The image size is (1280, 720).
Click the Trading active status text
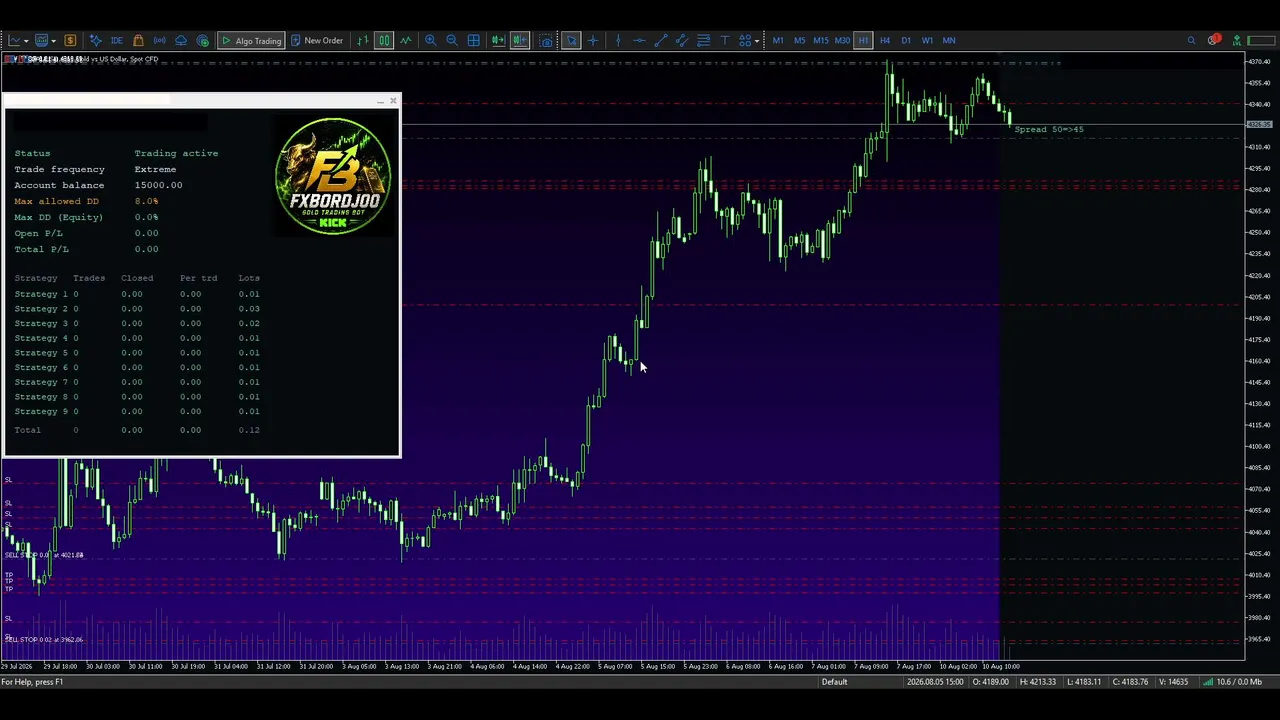176,153
